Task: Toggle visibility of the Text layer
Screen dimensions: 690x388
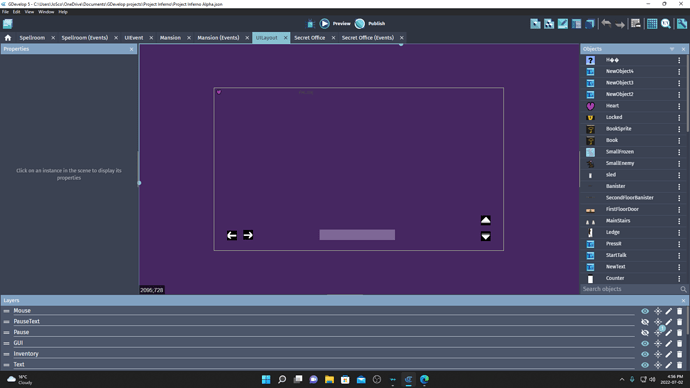Action: click(x=645, y=365)
